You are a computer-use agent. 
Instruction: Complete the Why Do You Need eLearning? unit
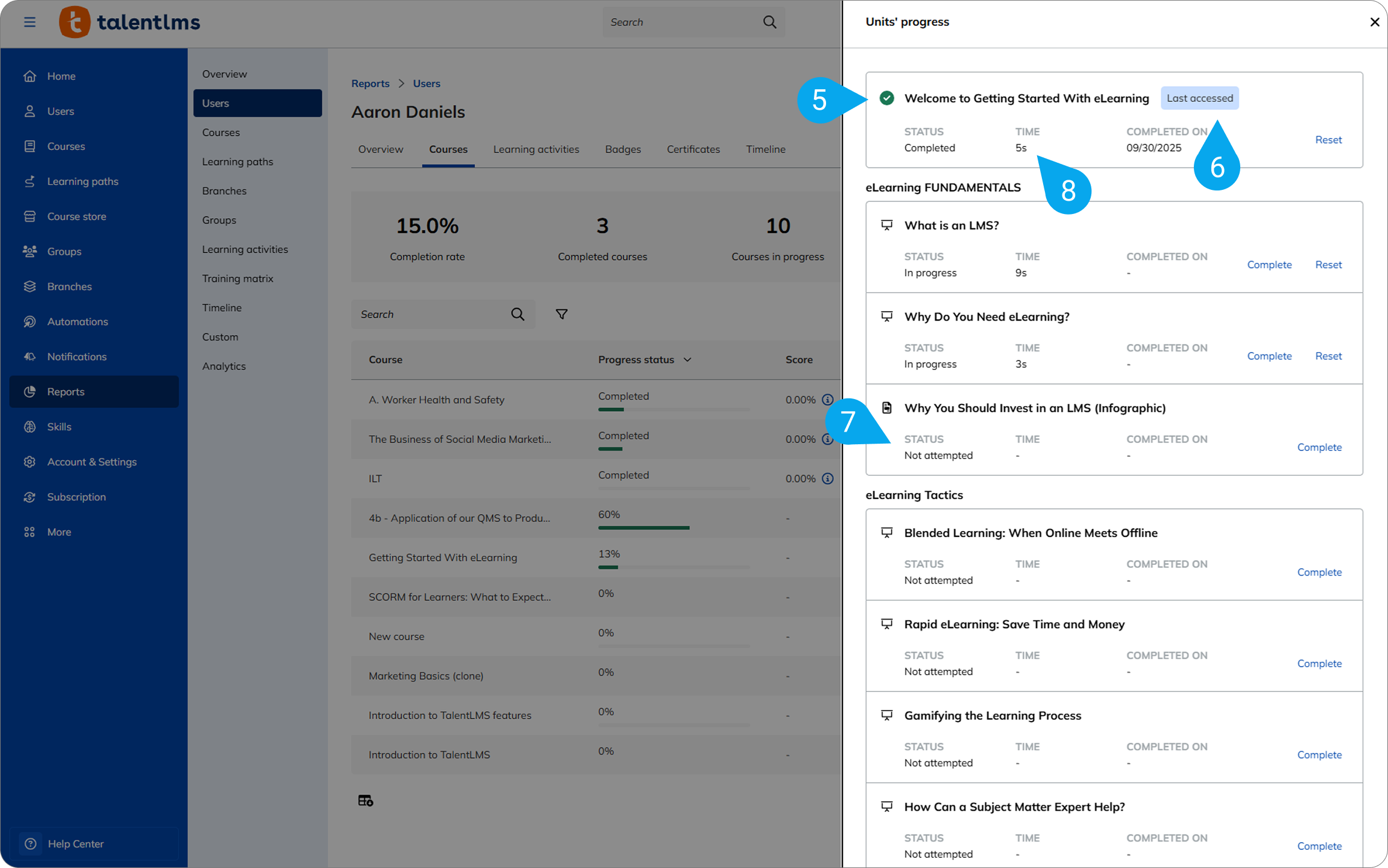click(x=1269, y=356)
